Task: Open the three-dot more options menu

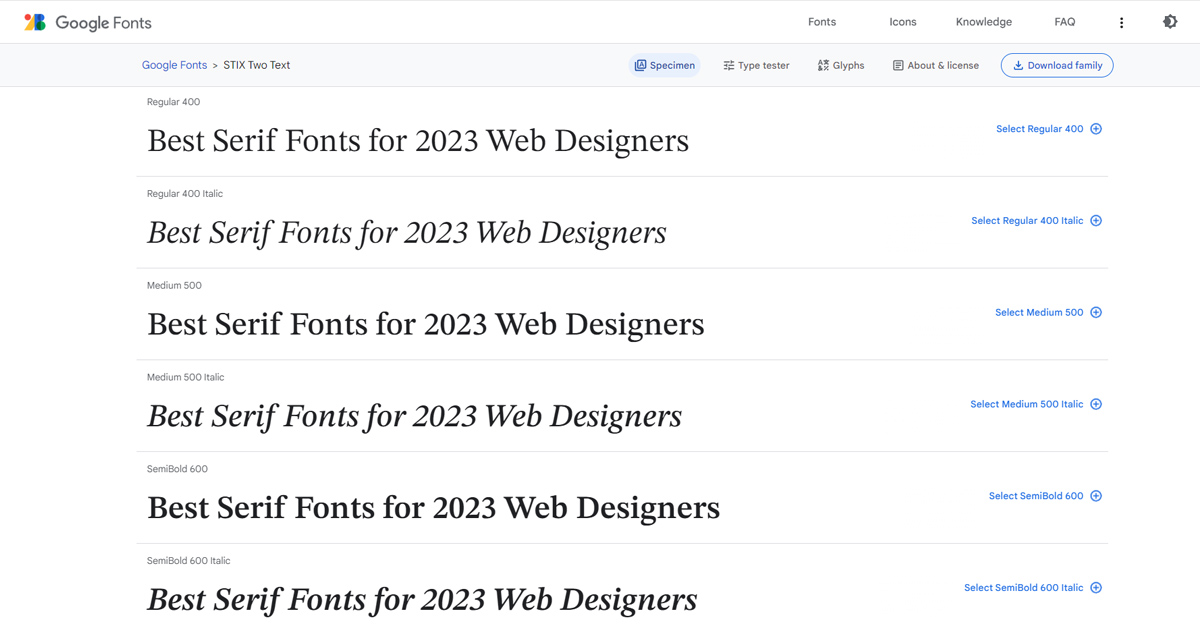Action: 1122,21
